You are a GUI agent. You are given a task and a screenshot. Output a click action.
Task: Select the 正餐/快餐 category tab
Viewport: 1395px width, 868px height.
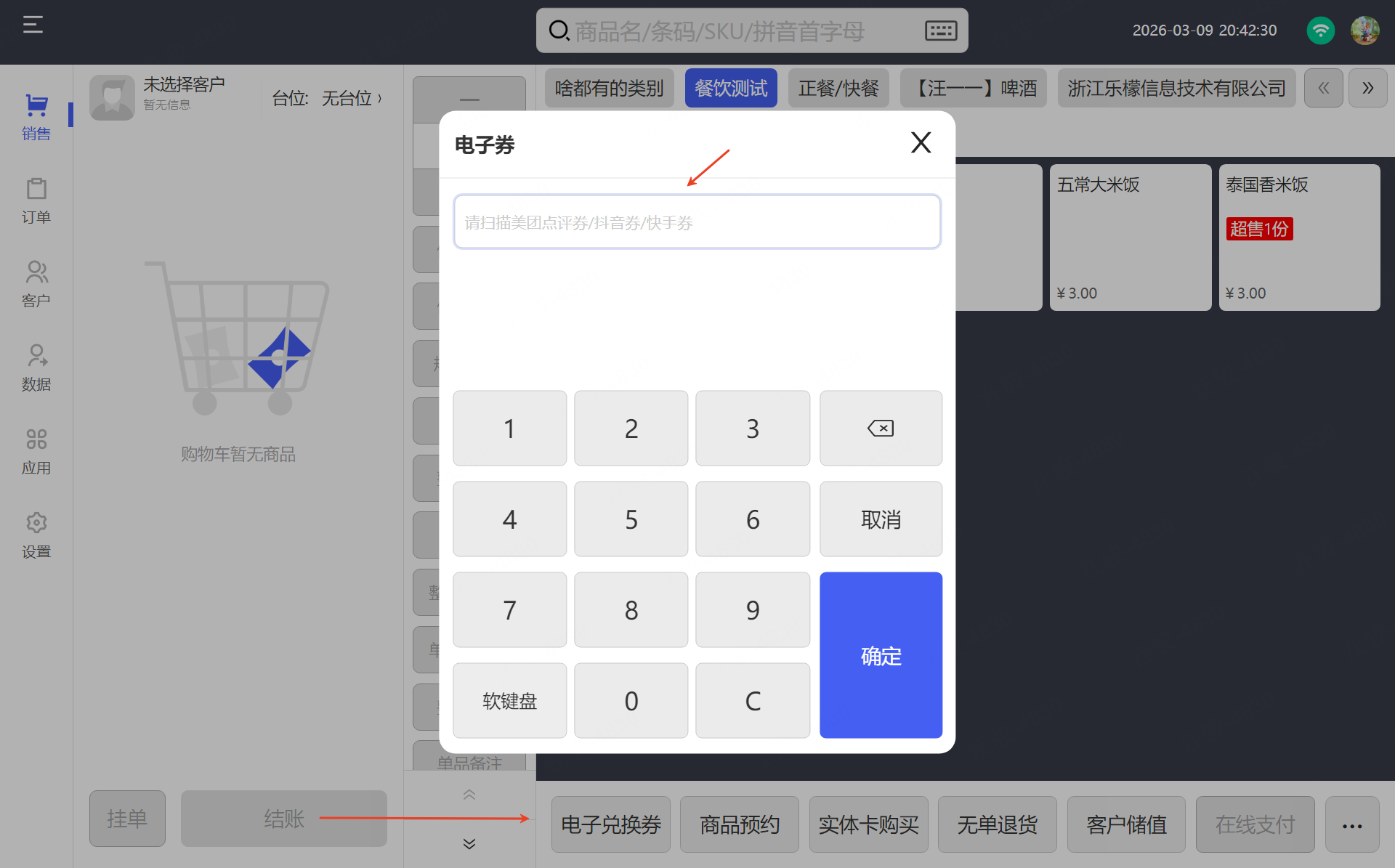838,89
